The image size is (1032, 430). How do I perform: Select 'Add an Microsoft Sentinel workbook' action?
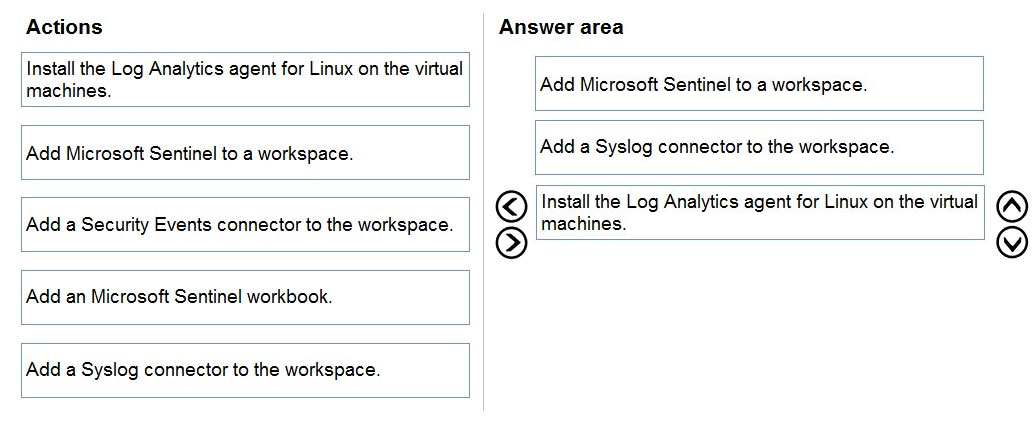tap(245, 297)
